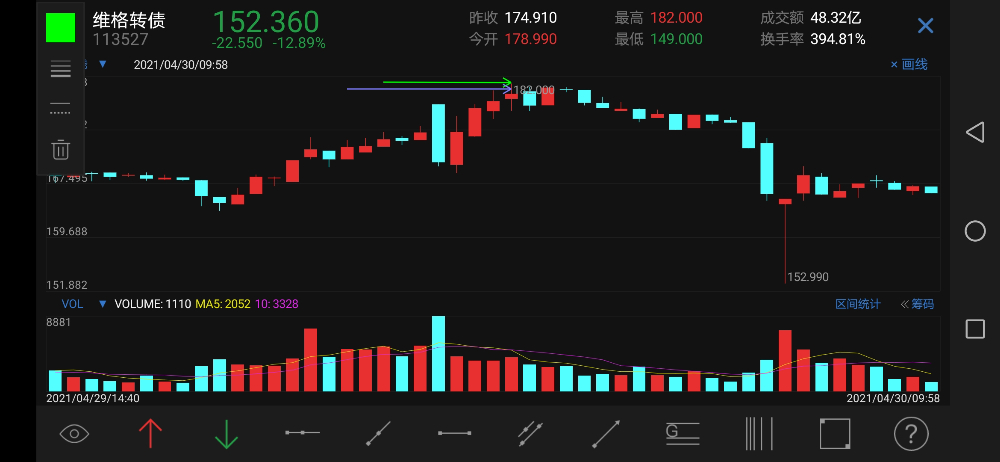Tap the 成交额 48.32亿 turnover value
1000x462 pixels.
click(835, 19)
